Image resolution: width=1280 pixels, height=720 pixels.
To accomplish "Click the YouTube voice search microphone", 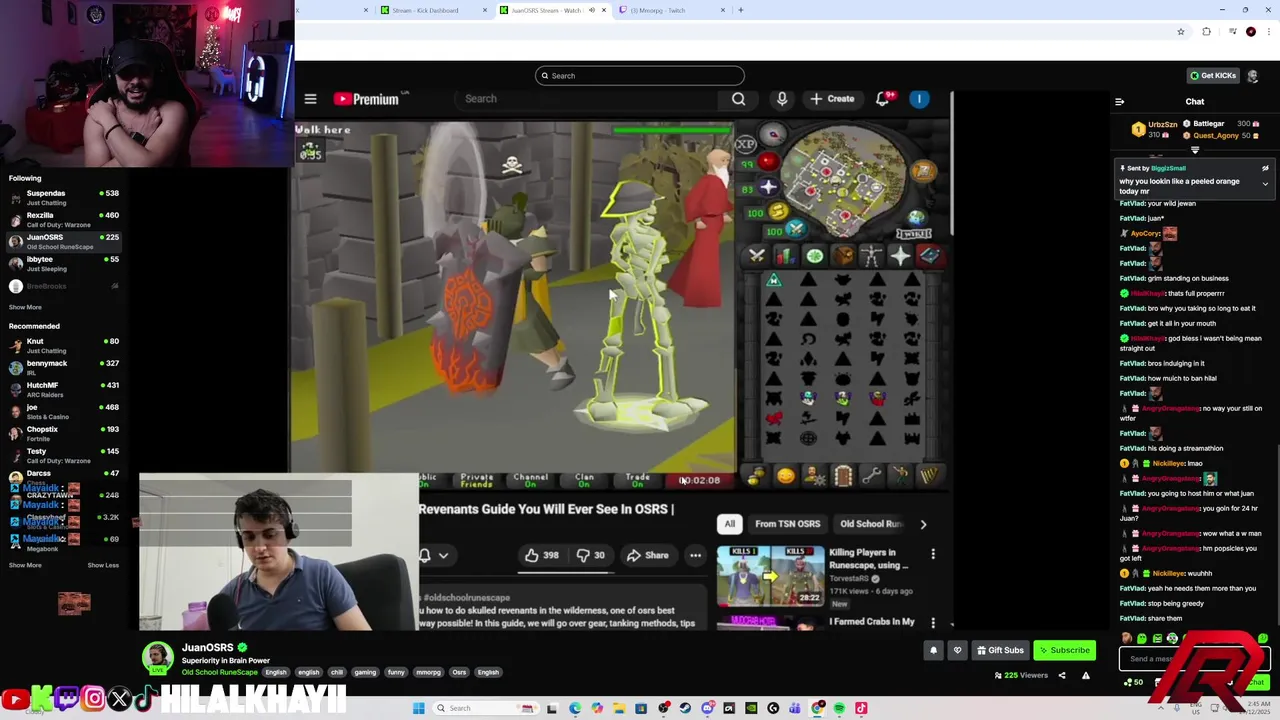I will coord(782,99).
